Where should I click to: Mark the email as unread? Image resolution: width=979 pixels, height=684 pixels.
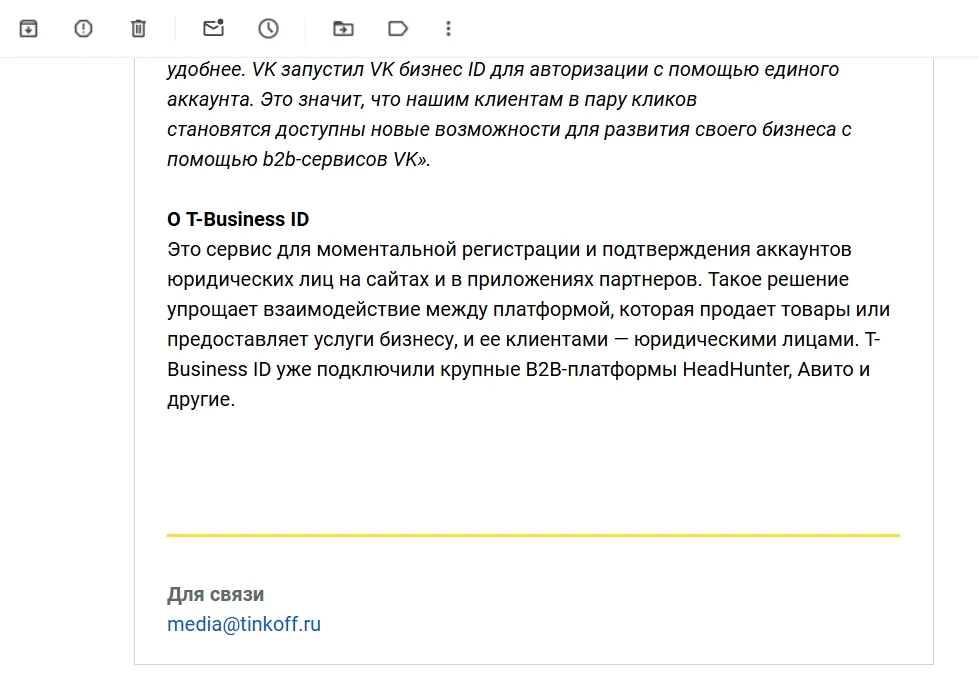(x=213, y=29)
